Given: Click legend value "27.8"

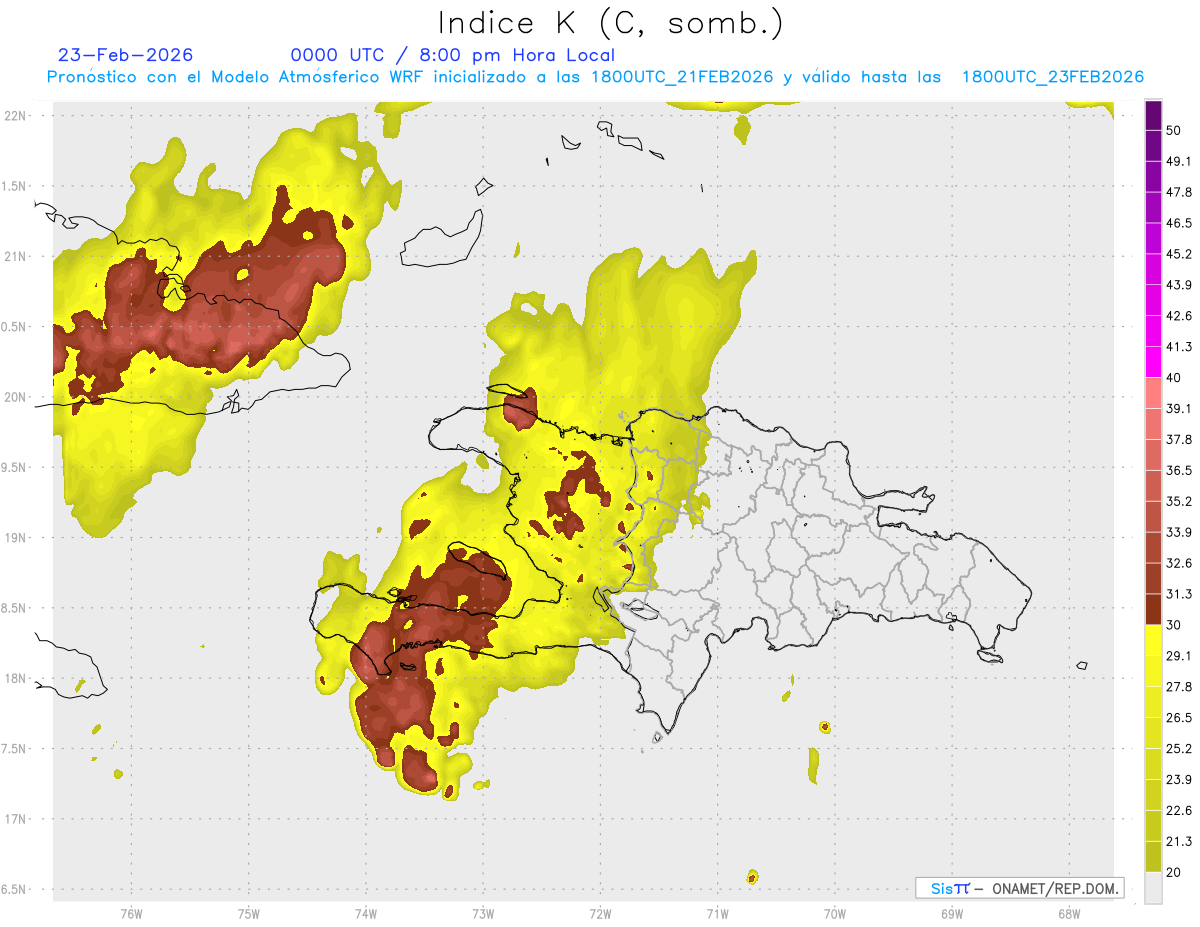Looking at the screenshot, I should (1179, 687).
